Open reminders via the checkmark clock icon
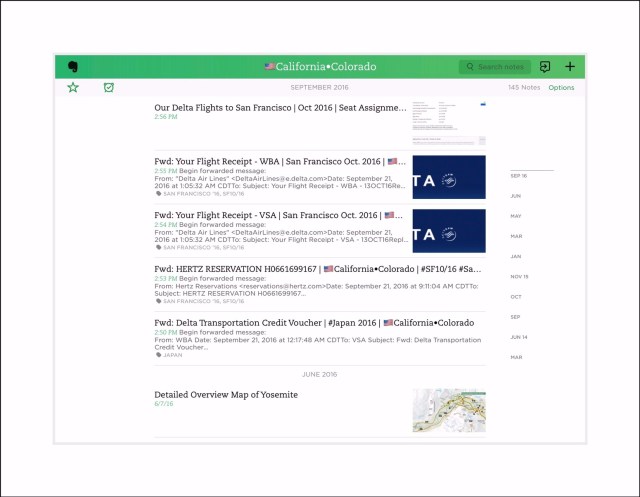 coord(109,88)
